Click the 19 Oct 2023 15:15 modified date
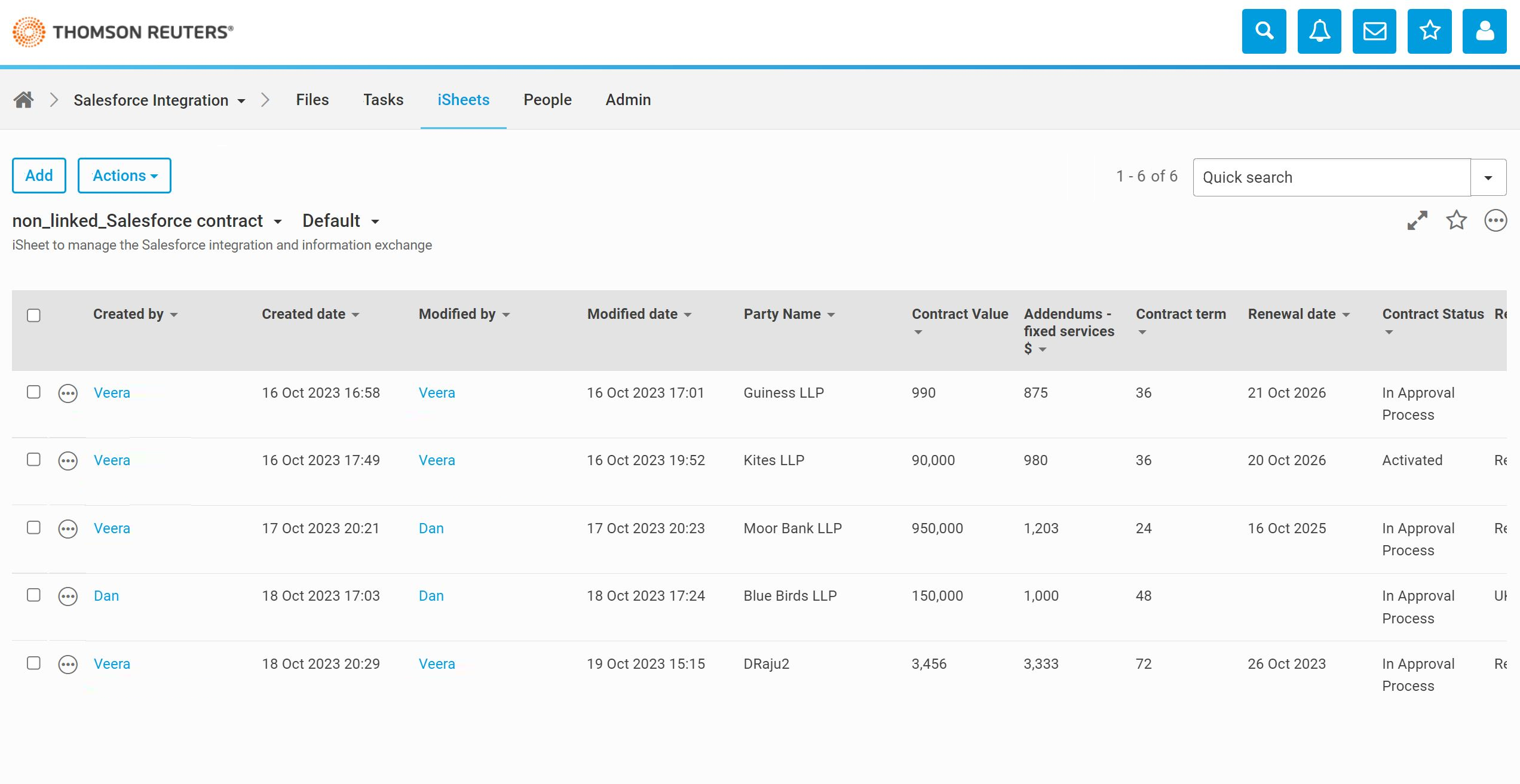Image resolution: width=1520 pixels, height=784 pixels. coord(645,664)
